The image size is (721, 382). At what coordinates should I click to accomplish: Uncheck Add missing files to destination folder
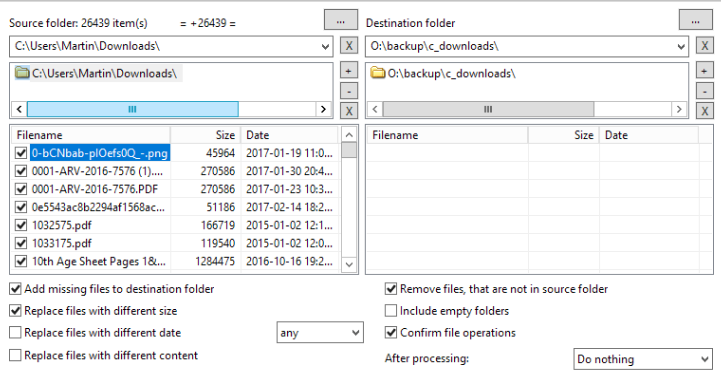pyautogui.click(x=15, y=289)
